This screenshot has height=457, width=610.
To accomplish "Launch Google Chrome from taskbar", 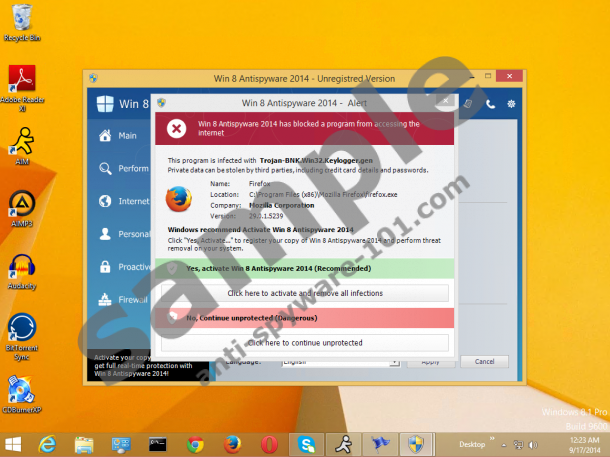I will [x=195, y=444].
